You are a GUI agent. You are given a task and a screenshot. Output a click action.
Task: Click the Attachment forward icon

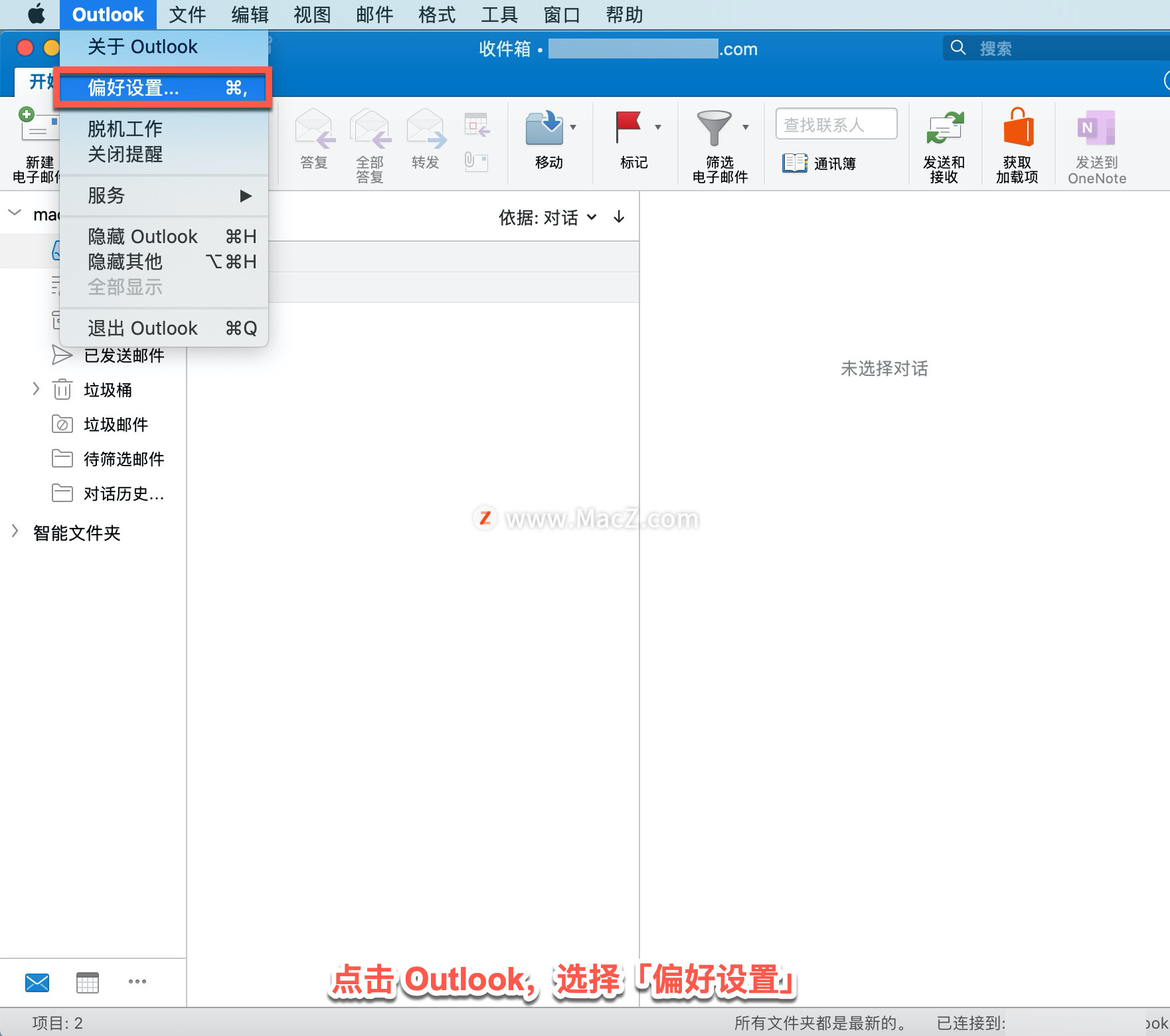pyautogui.click(x=476, y=161)
